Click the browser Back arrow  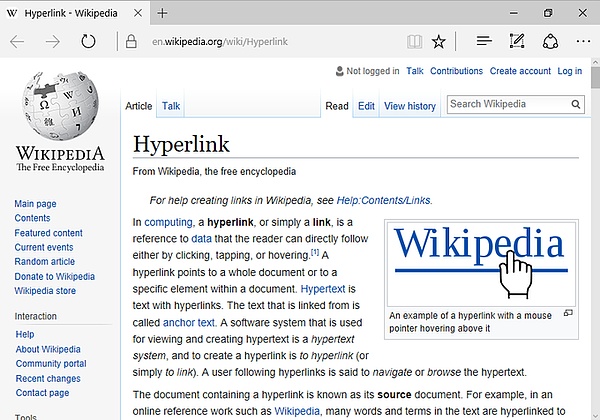(18, 42)
